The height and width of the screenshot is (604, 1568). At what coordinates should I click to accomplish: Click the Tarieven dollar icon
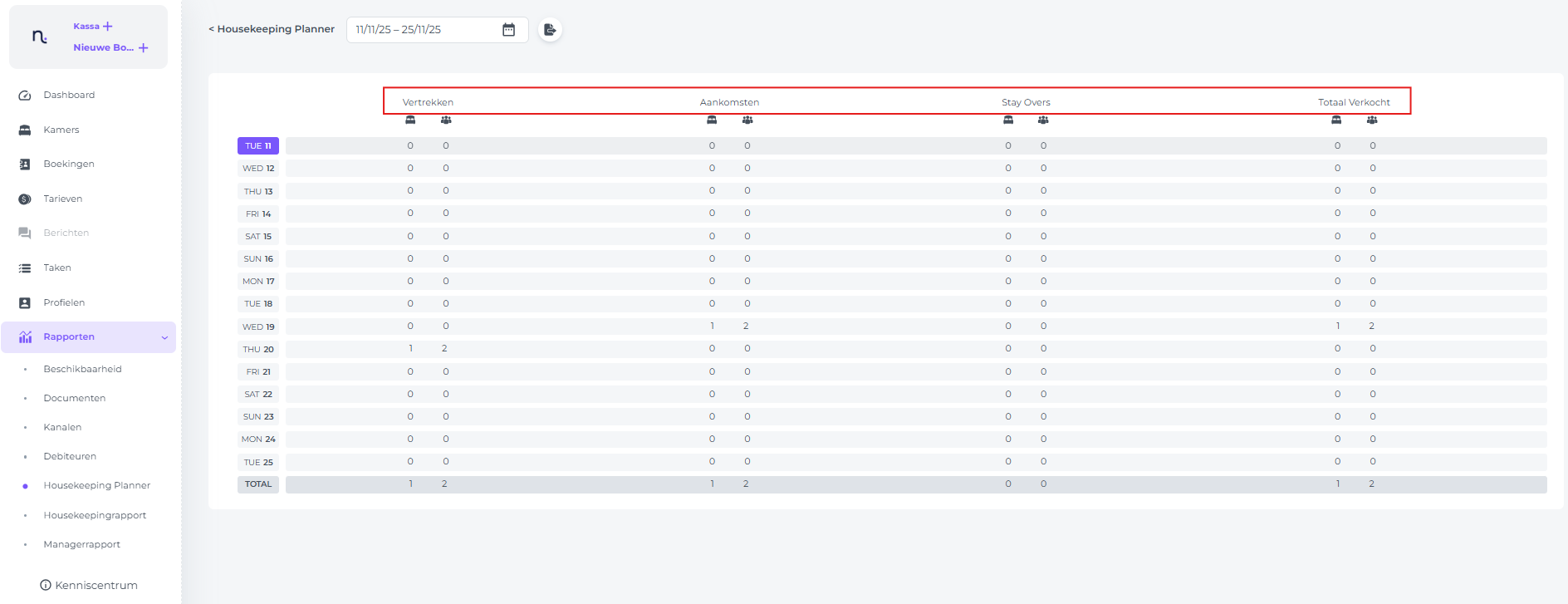[25, 199]
